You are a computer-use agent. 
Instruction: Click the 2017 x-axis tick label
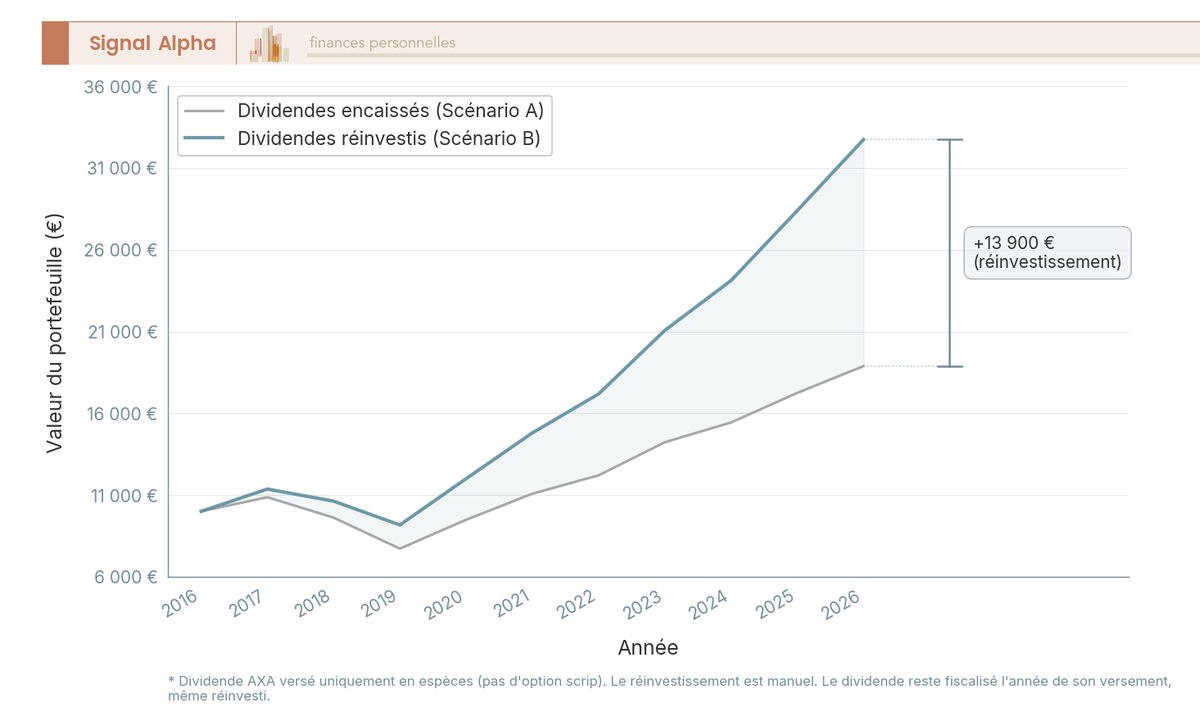point(247,604)
